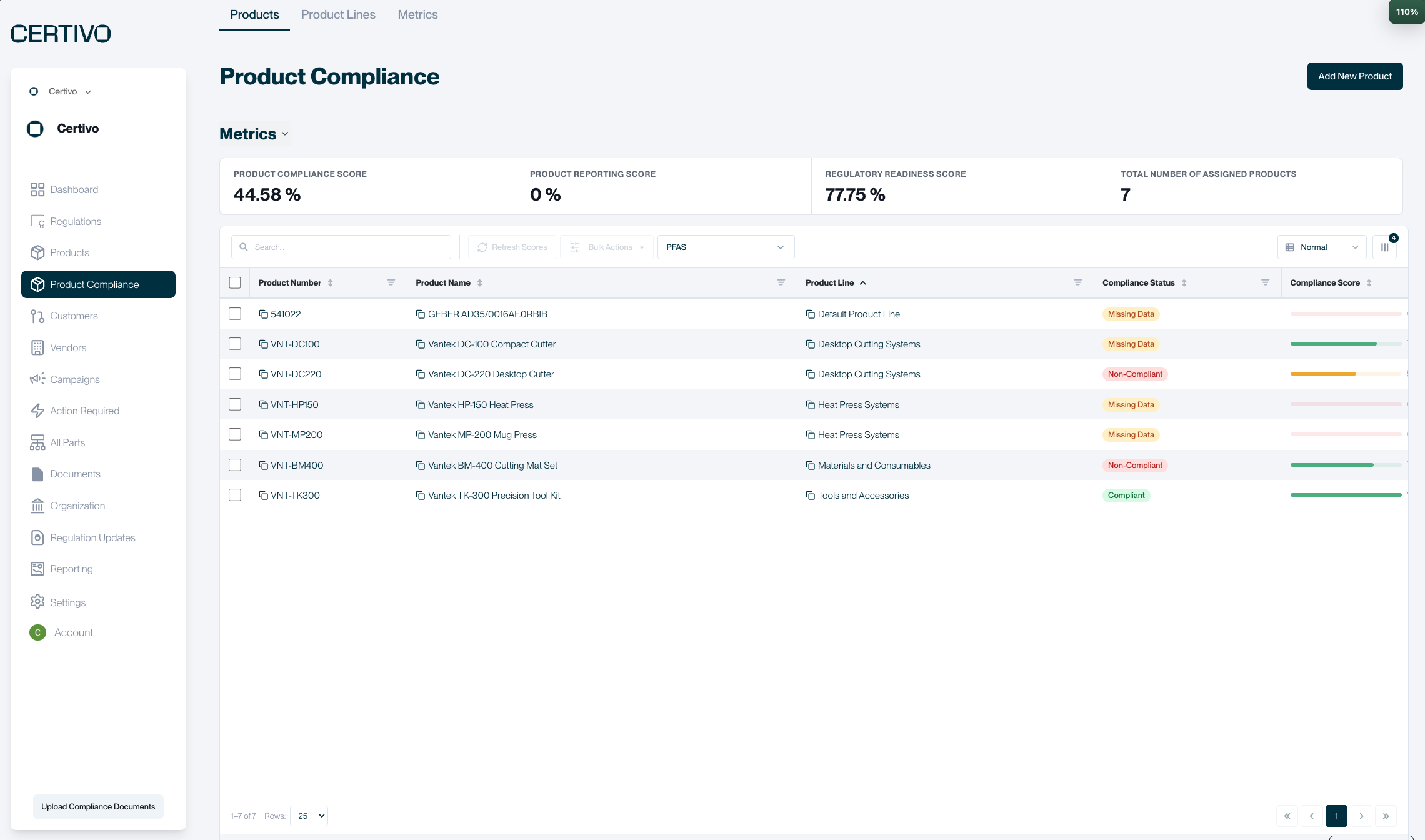Collapse the Metrics section chevron
This screenshot has height=840, width=1425.
pyautogui.click(x=285, y=134)
